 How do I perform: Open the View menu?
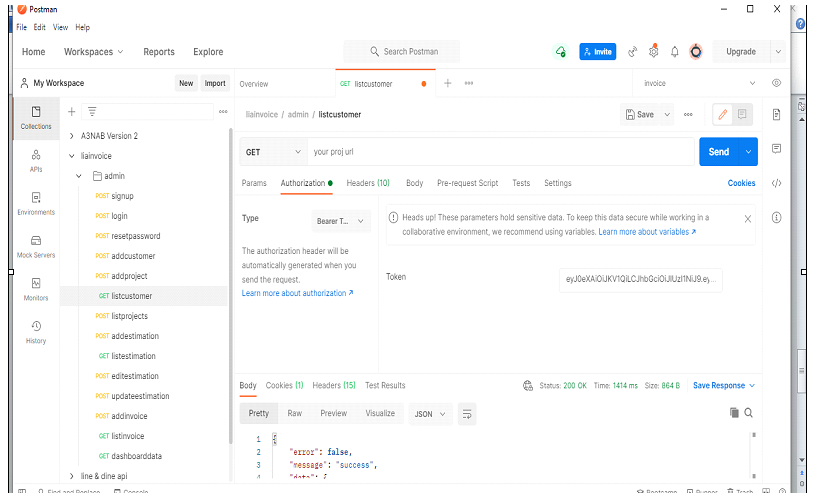pos(60,27)
